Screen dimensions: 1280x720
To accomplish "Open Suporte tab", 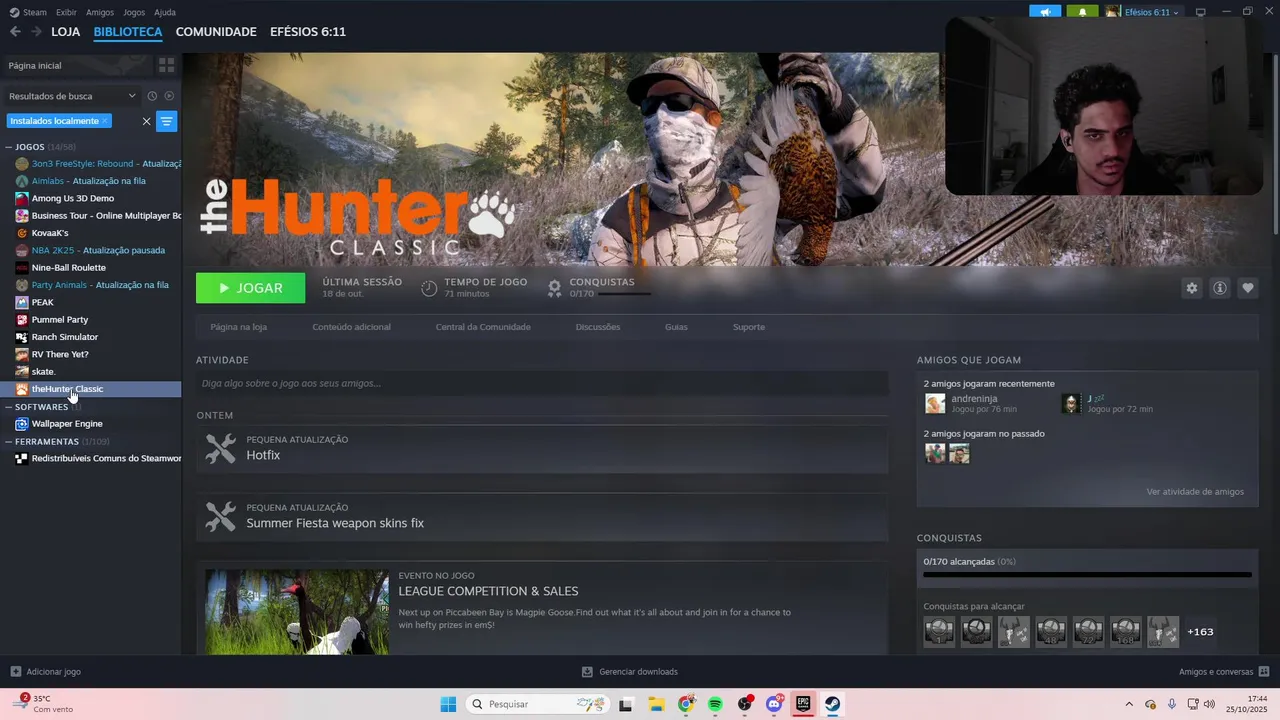I will (749, 327).
